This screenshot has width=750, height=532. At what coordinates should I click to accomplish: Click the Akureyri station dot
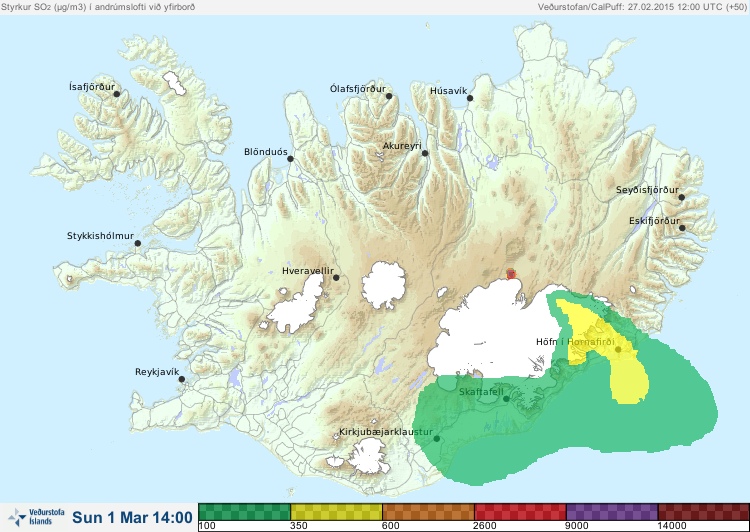[x=425, y=153]
